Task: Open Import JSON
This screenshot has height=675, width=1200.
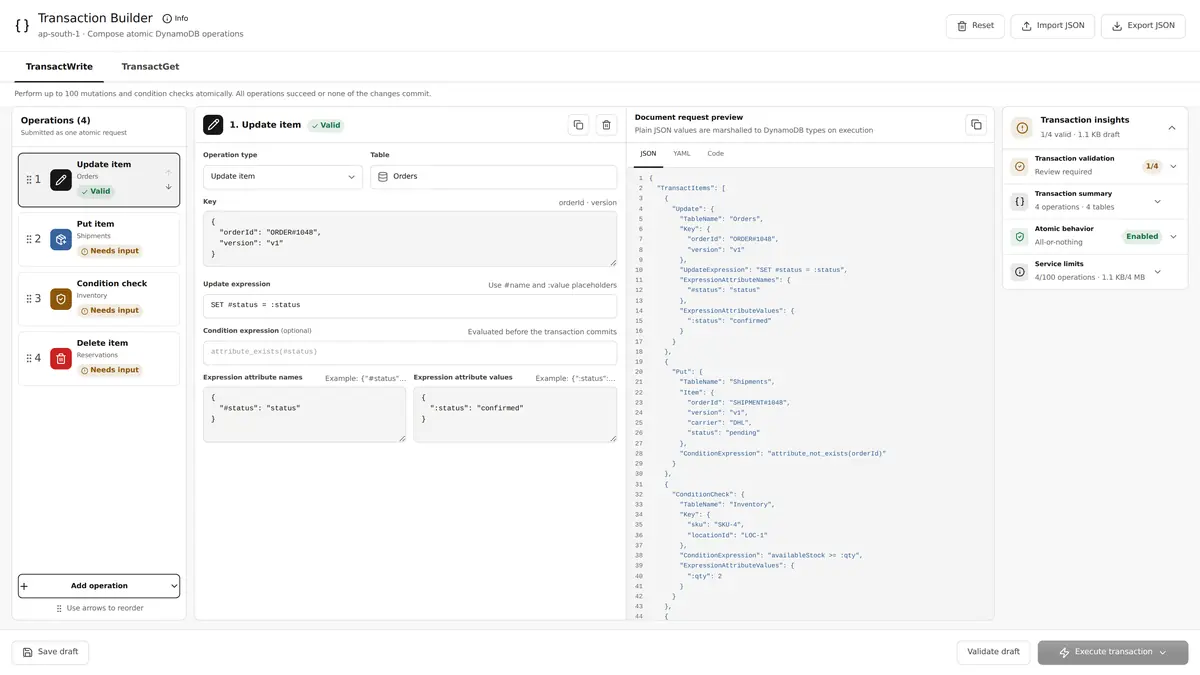Action: [1052, 26]
